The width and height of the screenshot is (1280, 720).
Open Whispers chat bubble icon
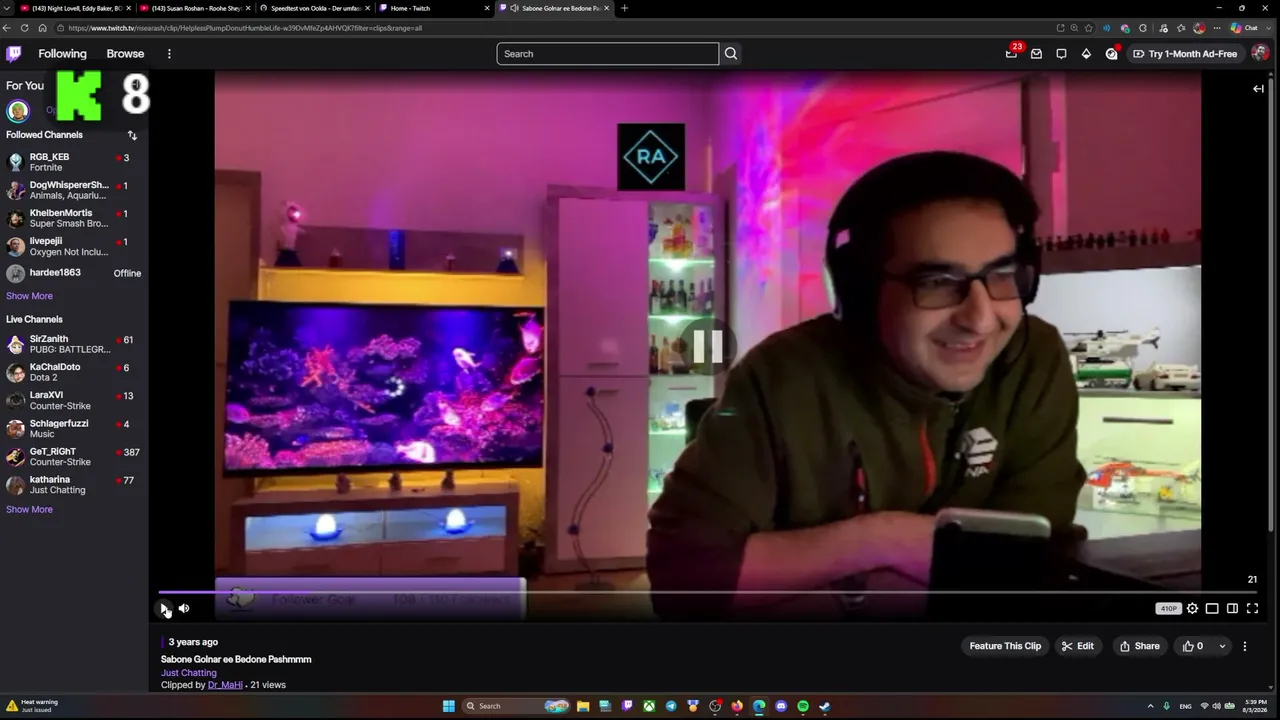coord(1061,54)
